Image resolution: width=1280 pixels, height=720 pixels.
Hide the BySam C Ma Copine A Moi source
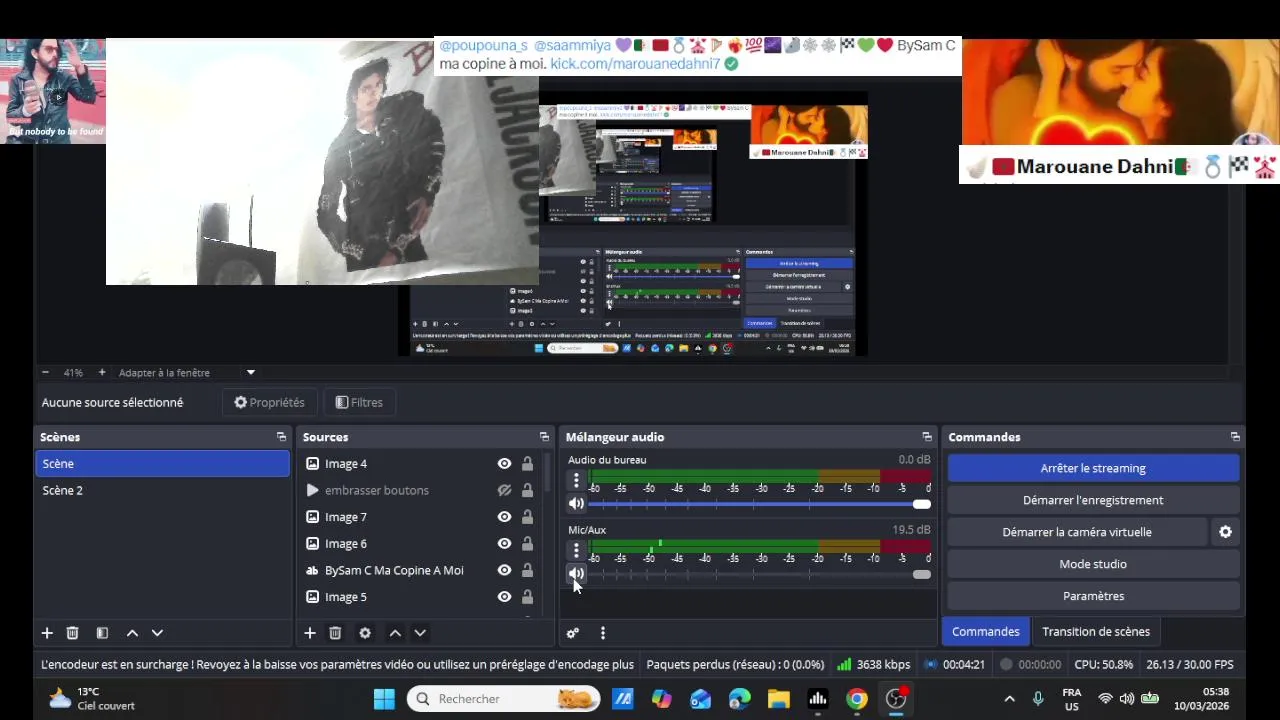(x=504, y=570)
